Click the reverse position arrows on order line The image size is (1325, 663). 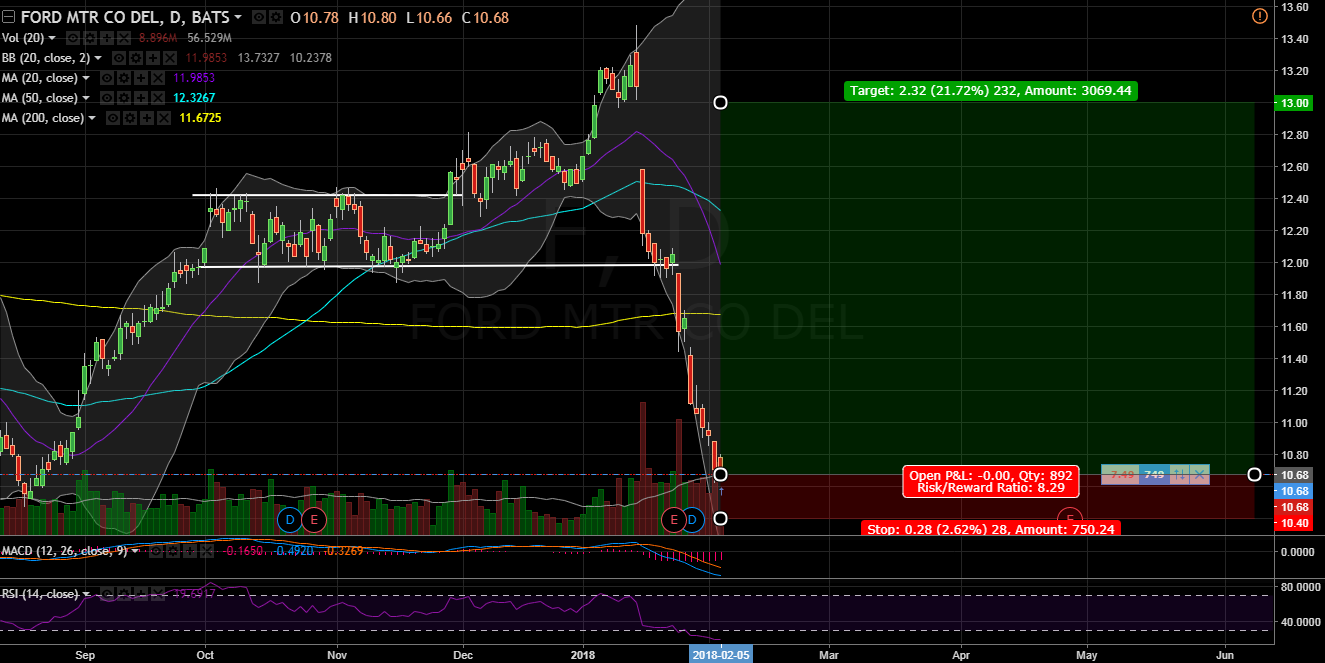point(1181,474)
